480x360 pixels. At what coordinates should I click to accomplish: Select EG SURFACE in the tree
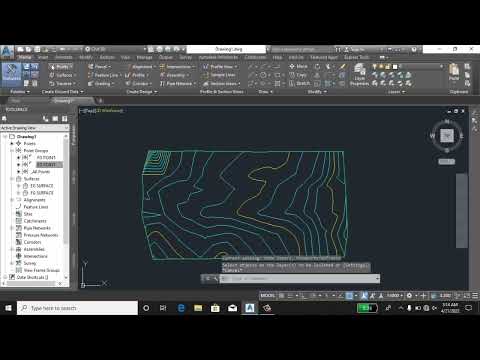pyautogui.click(x=42, y=186)
